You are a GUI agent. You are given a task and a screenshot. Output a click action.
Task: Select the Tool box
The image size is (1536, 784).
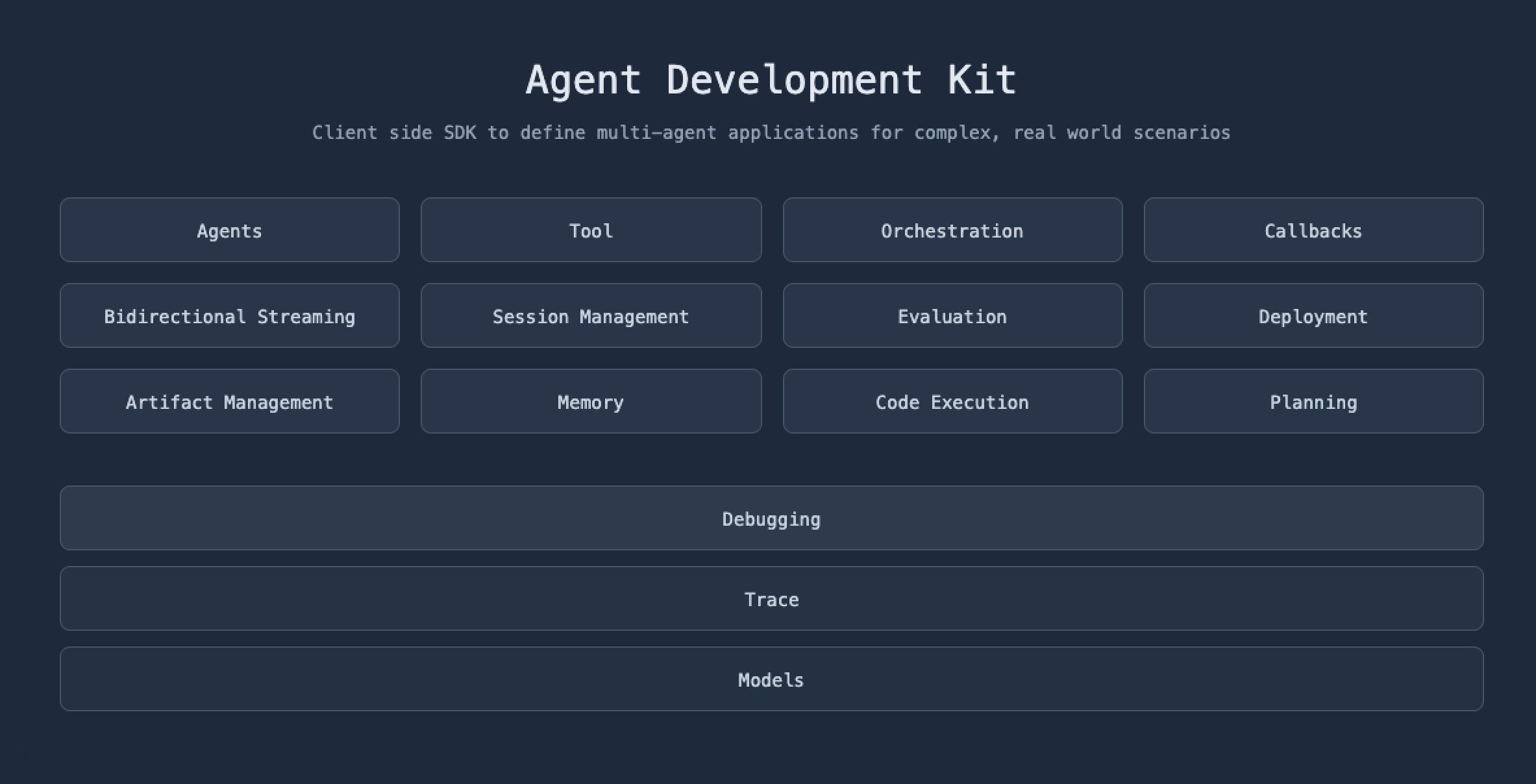pyautogui.click(x=591, y=230)
